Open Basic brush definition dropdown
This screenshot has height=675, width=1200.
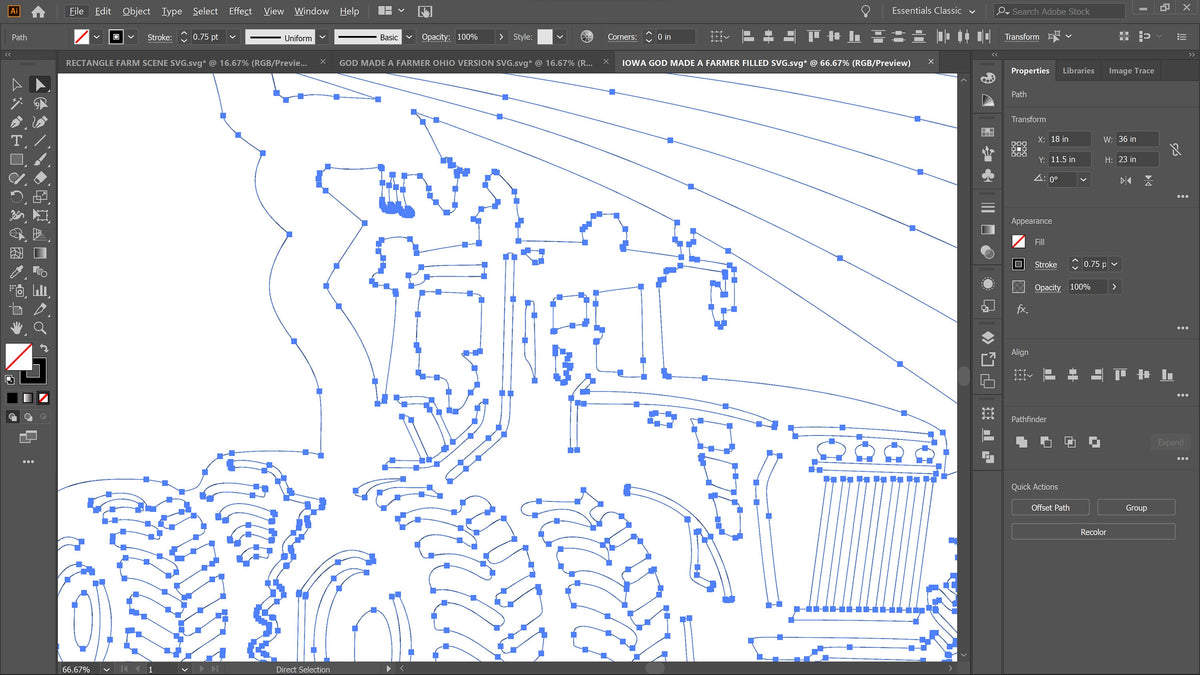(x=409, y=37)
